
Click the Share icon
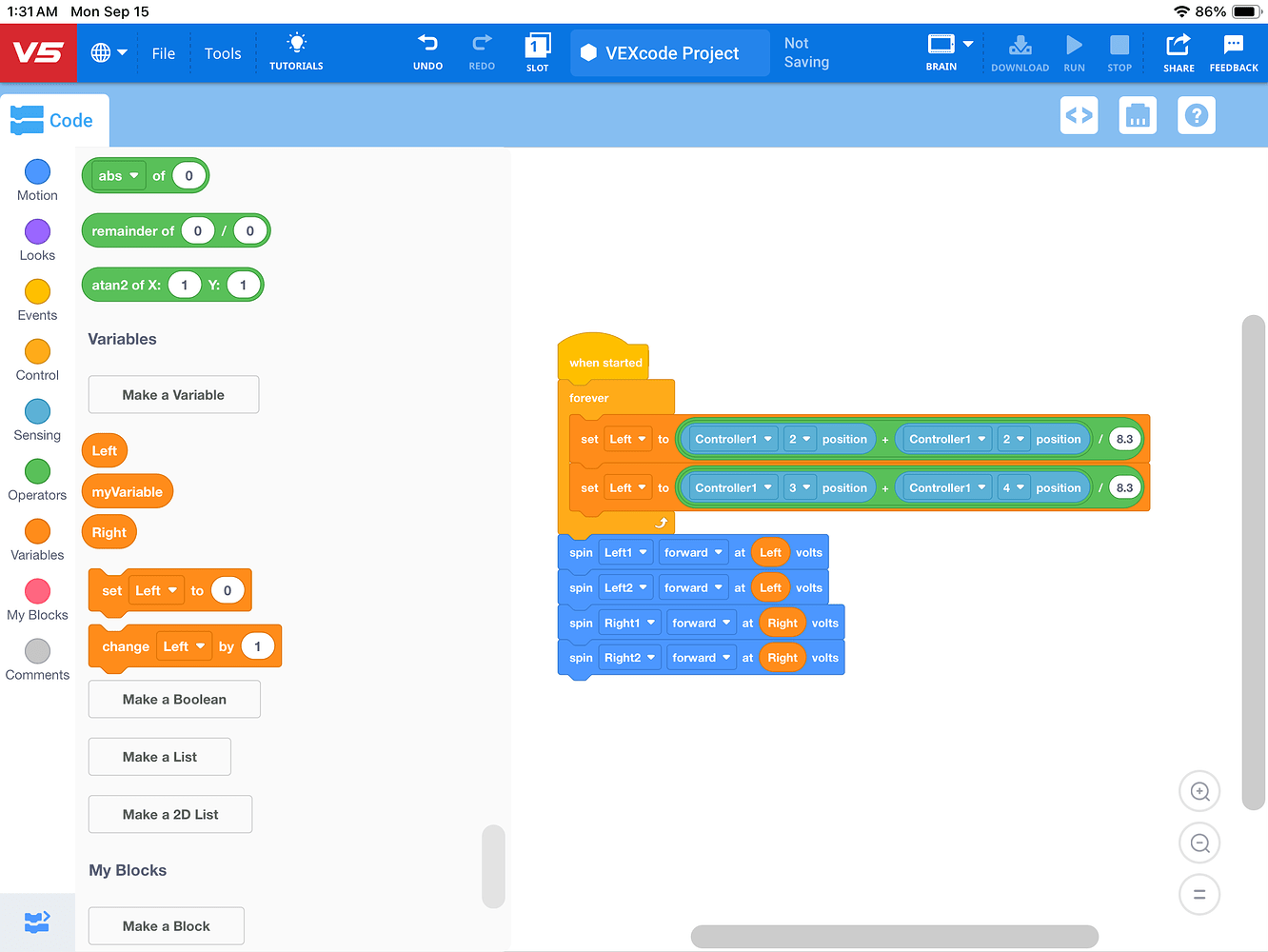(1179, 52)
